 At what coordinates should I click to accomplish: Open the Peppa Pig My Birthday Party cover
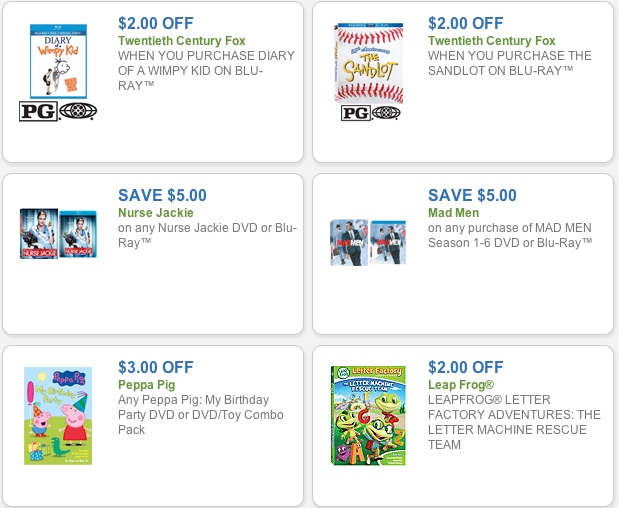click(x=58, y=416)
